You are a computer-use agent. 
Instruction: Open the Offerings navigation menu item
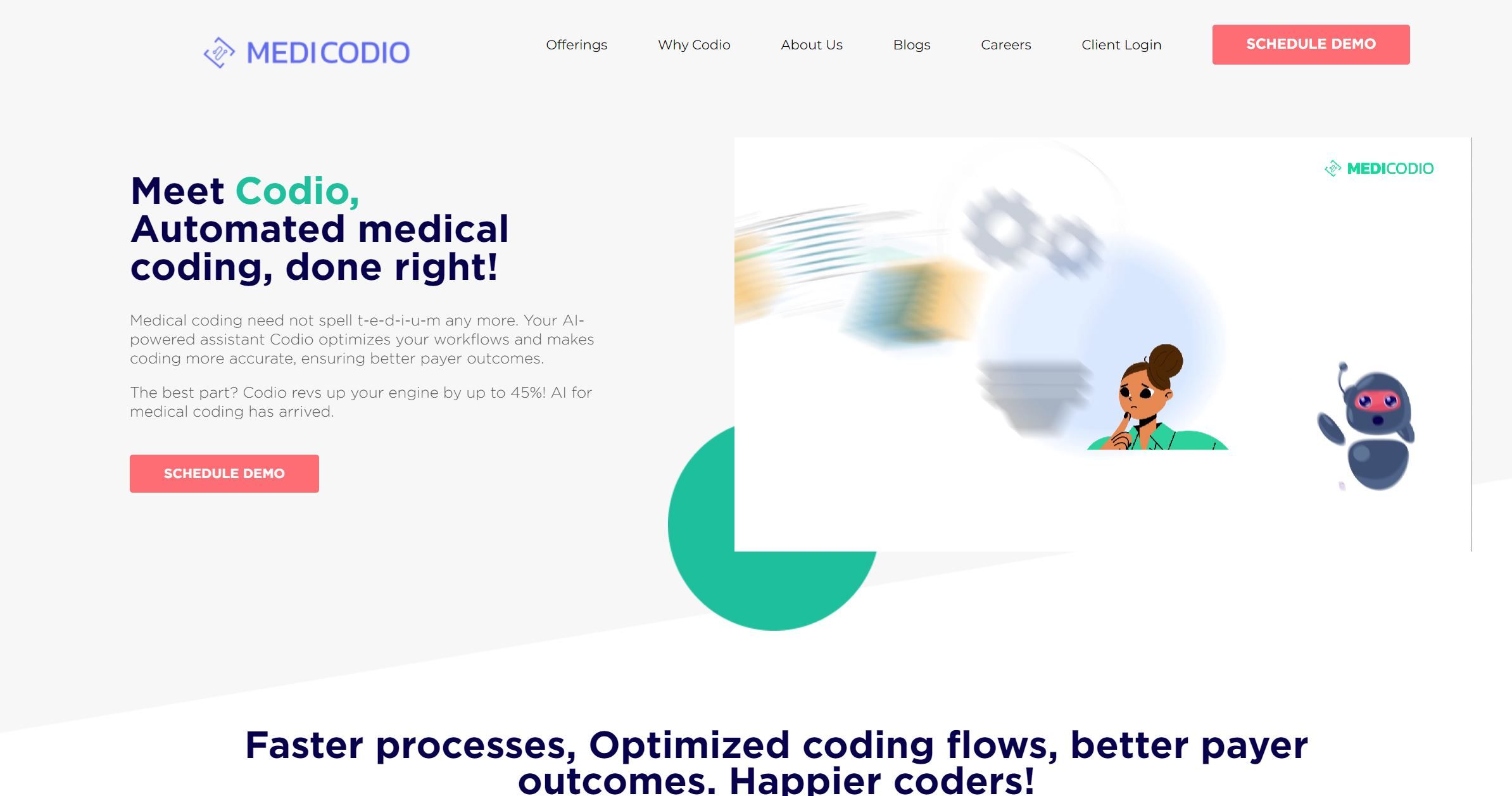pos(576,45)
